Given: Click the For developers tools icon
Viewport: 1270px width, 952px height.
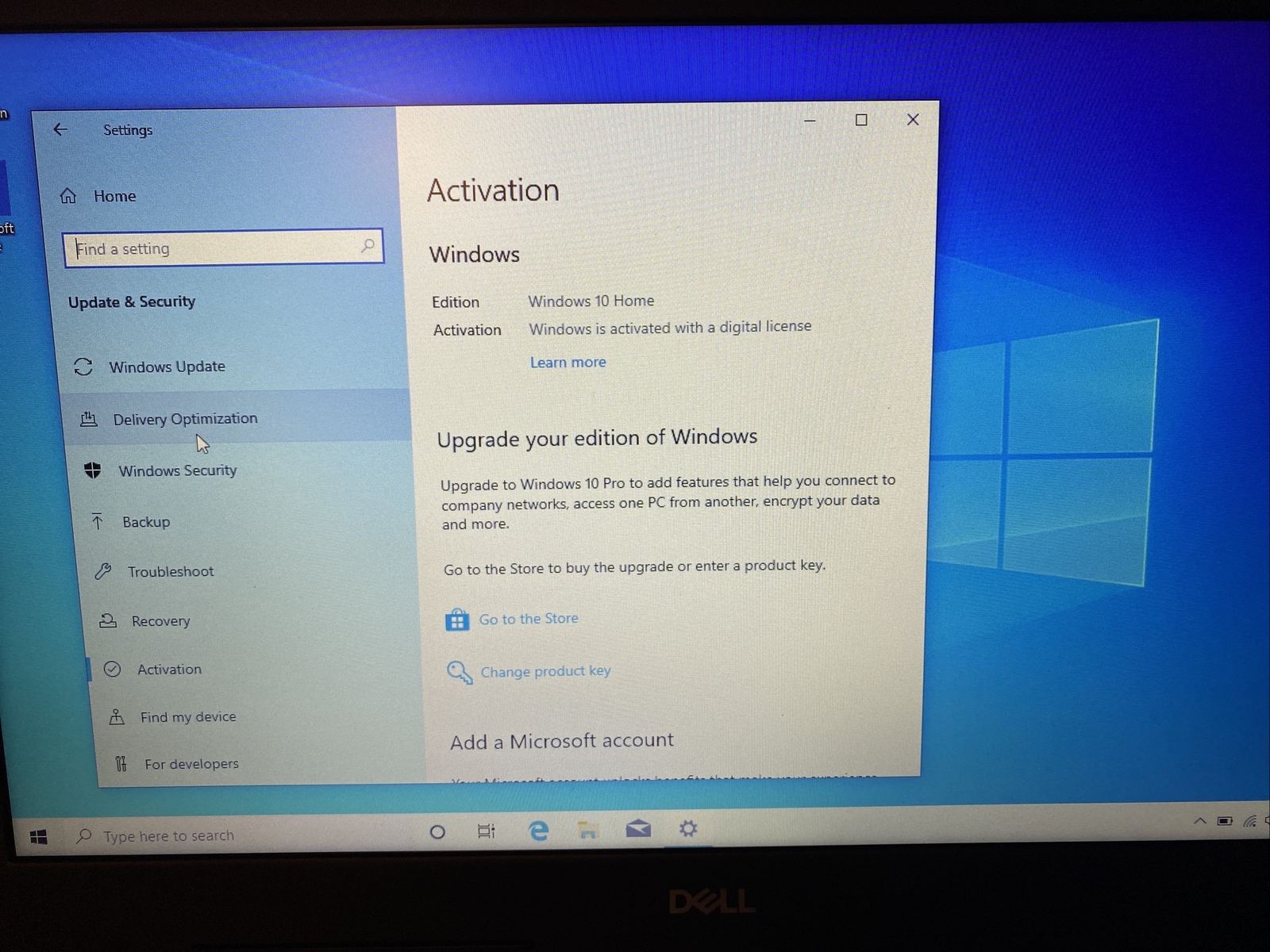Looking at the screenshot, I should tap(121, 763).
